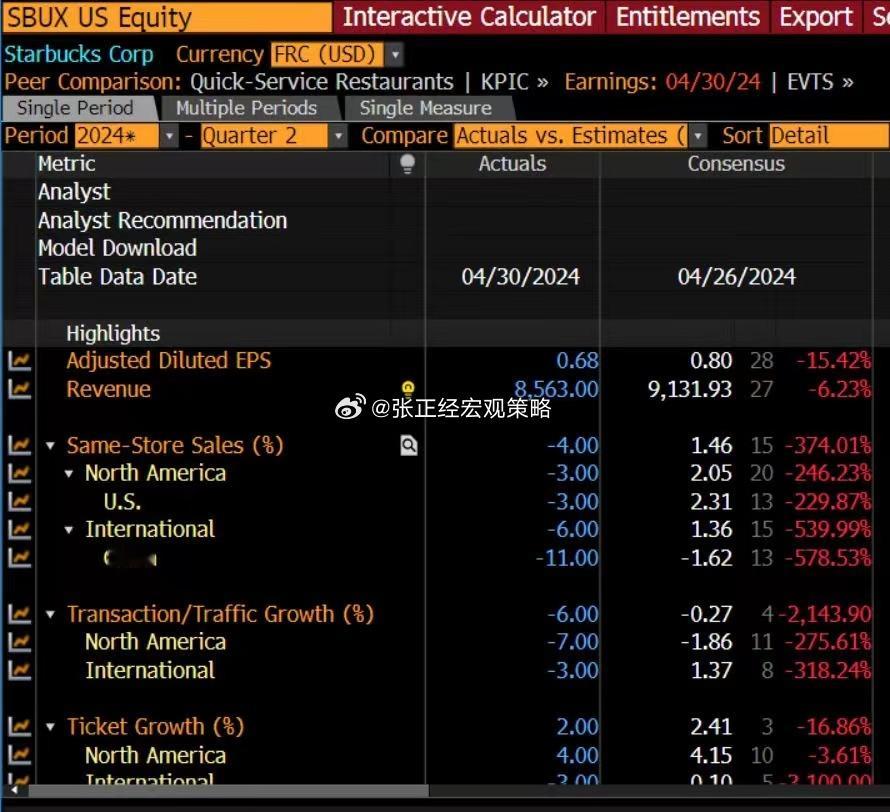Click the Quick-Service Restaurants peer comparison link
Image resolution: width=890 pixels, height=812 pixels.
(322, 82)
